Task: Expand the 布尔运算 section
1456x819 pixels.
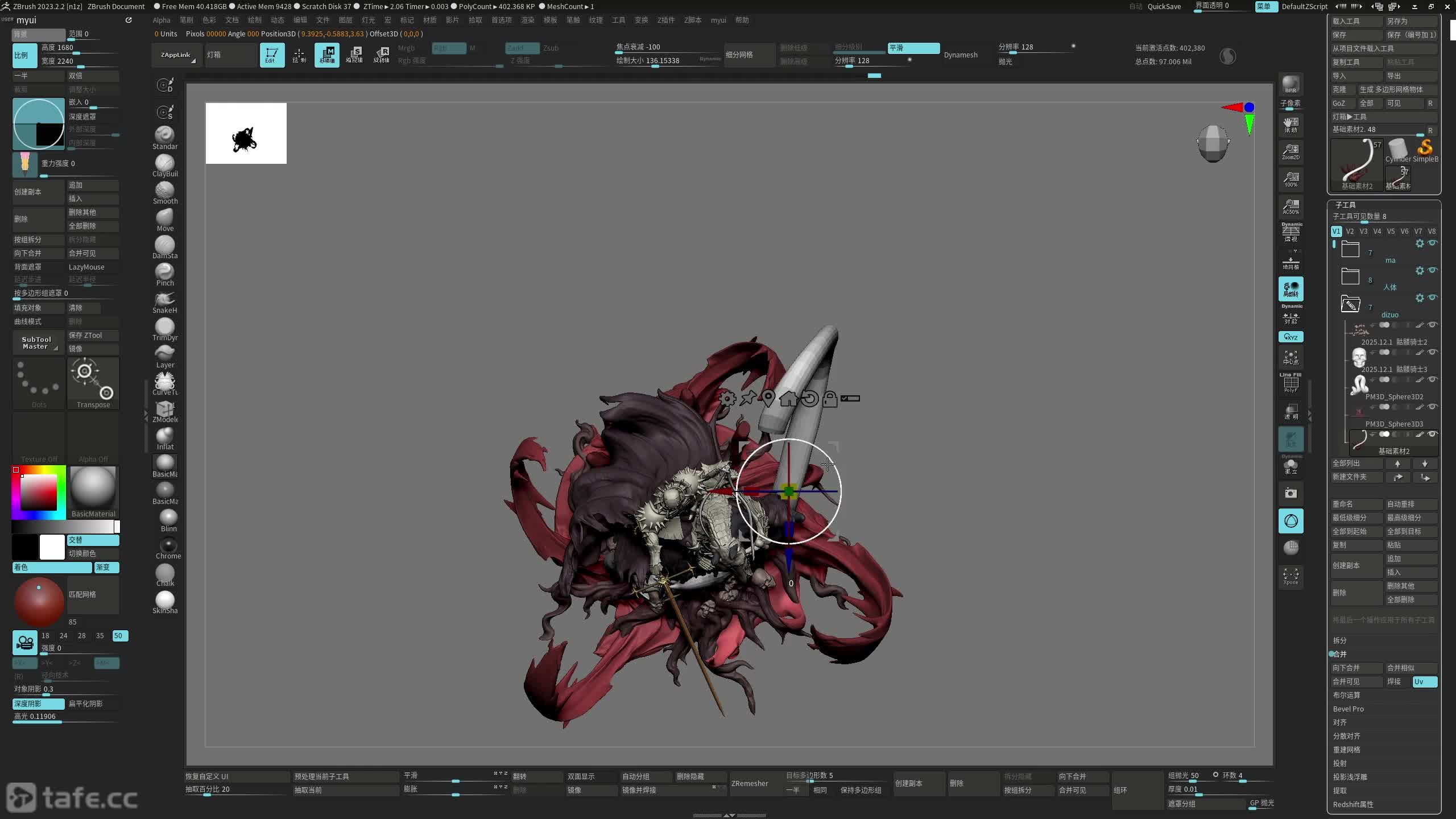Action: [x=1346, y=695]
